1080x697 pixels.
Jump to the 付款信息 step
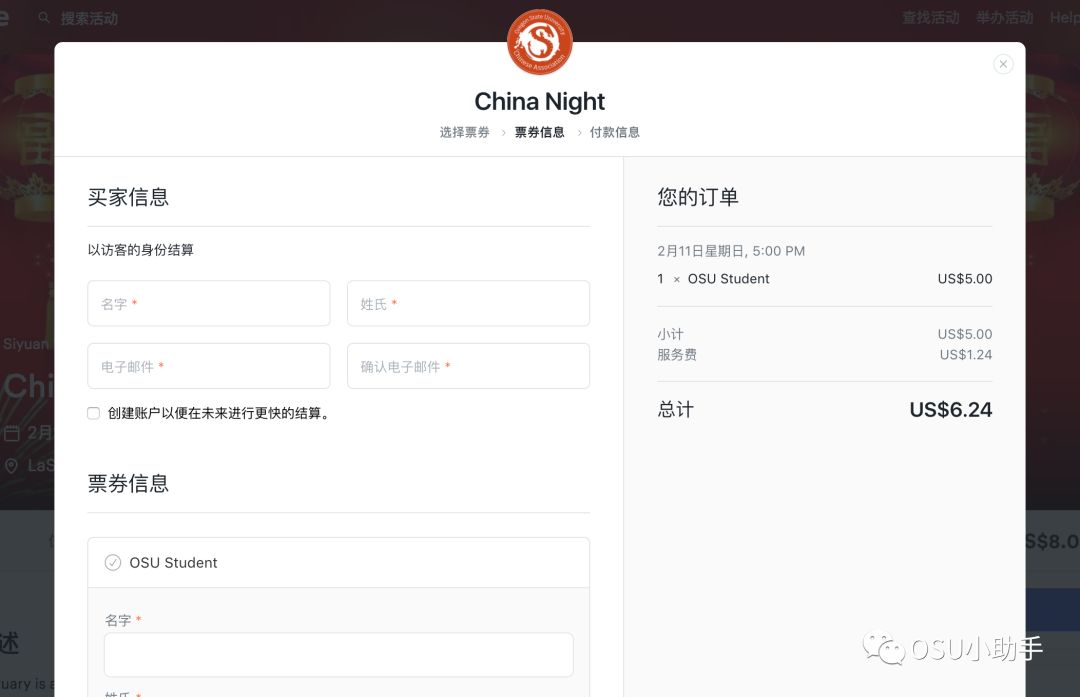615,132
